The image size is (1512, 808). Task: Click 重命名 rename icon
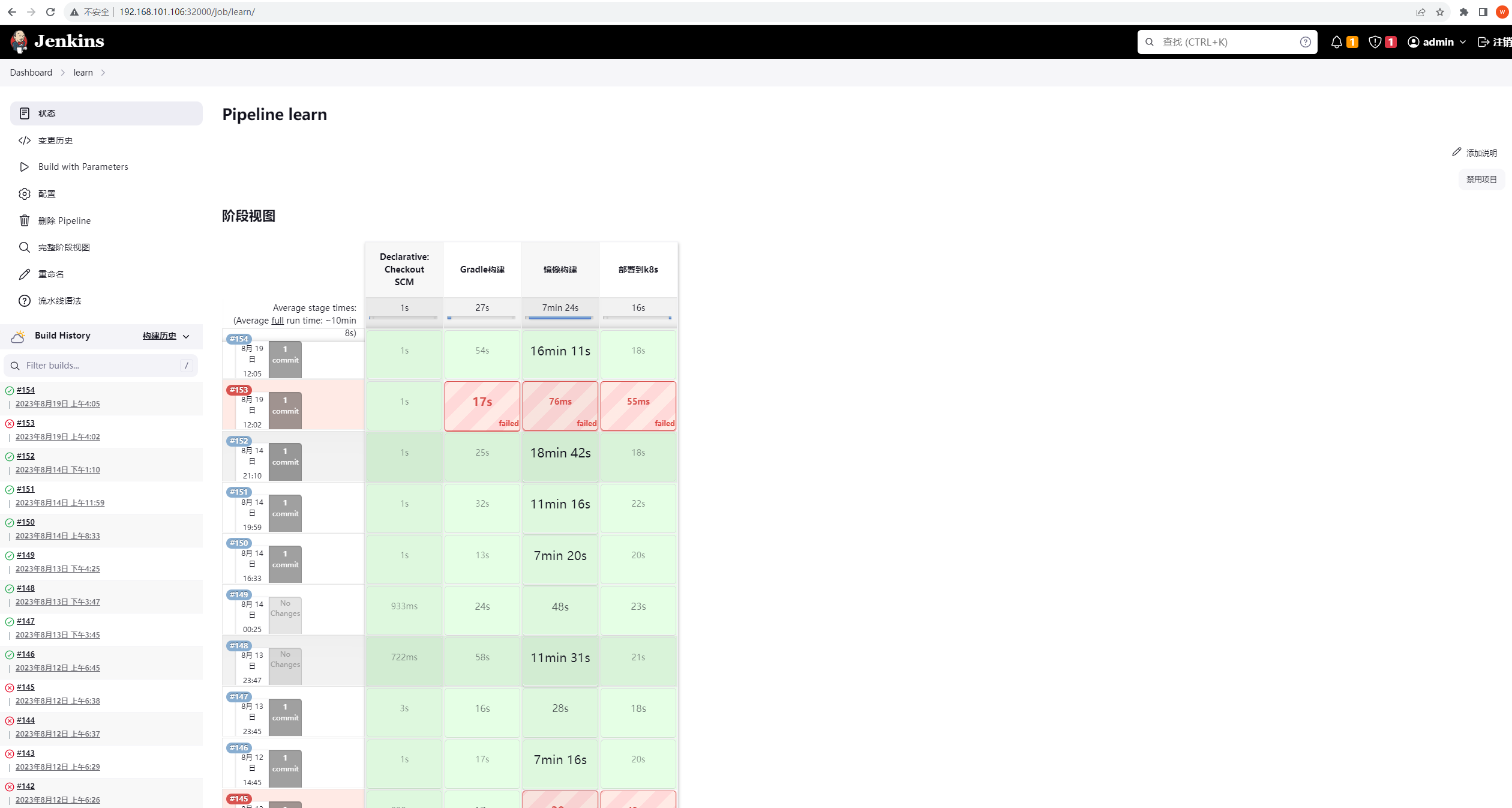pyautogui.click(x=25, y=273)
